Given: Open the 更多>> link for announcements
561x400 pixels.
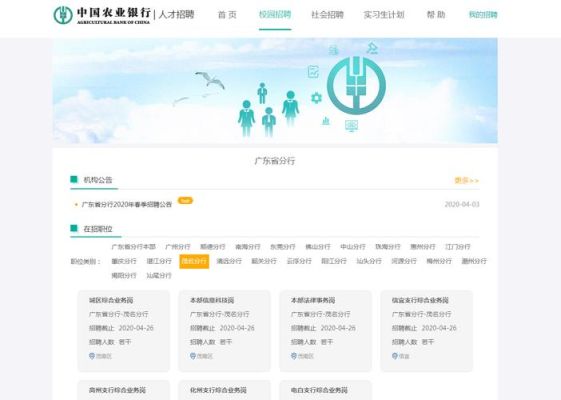Looking at the screenshot, I should click(x=467, y=181).
